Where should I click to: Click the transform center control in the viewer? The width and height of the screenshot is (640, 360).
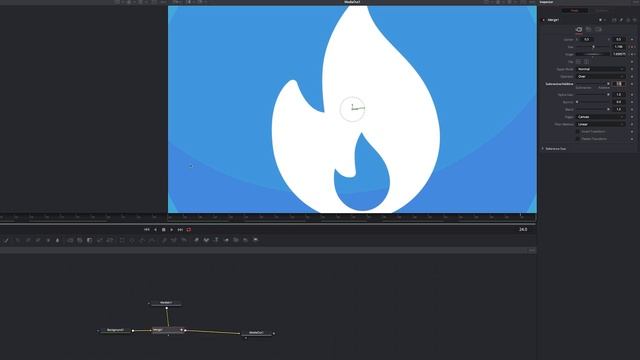pyautogui.click(x=352, y=109)
